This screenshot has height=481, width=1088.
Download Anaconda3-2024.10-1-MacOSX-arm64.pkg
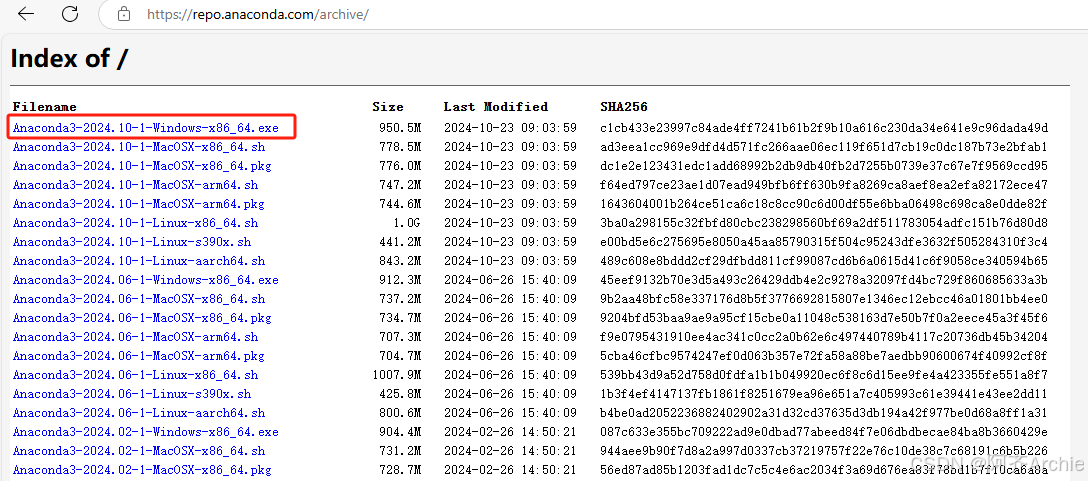pos(139,204)
